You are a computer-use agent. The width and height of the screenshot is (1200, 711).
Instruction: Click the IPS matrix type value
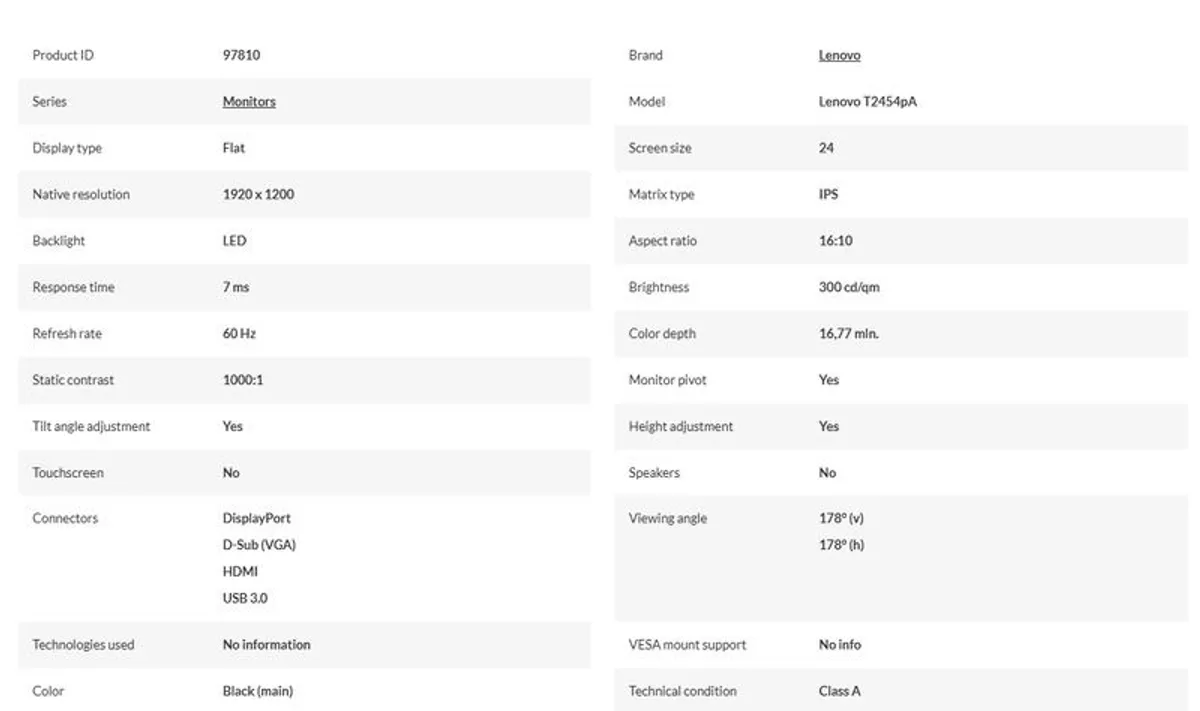tap(828, 195)
